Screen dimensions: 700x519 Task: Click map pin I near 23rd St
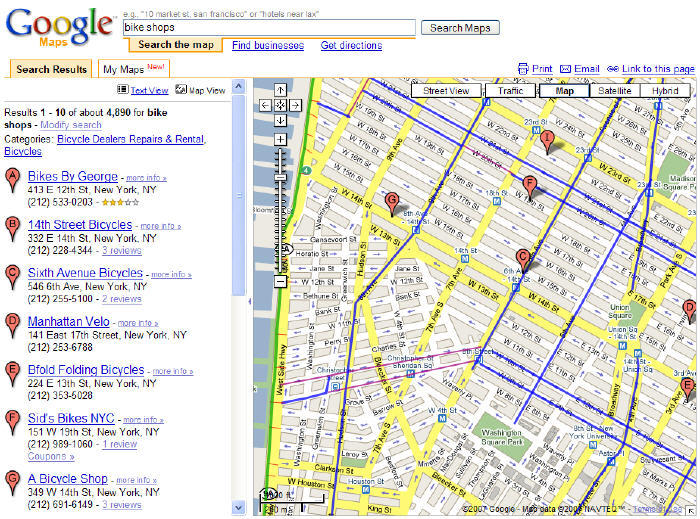547,141
